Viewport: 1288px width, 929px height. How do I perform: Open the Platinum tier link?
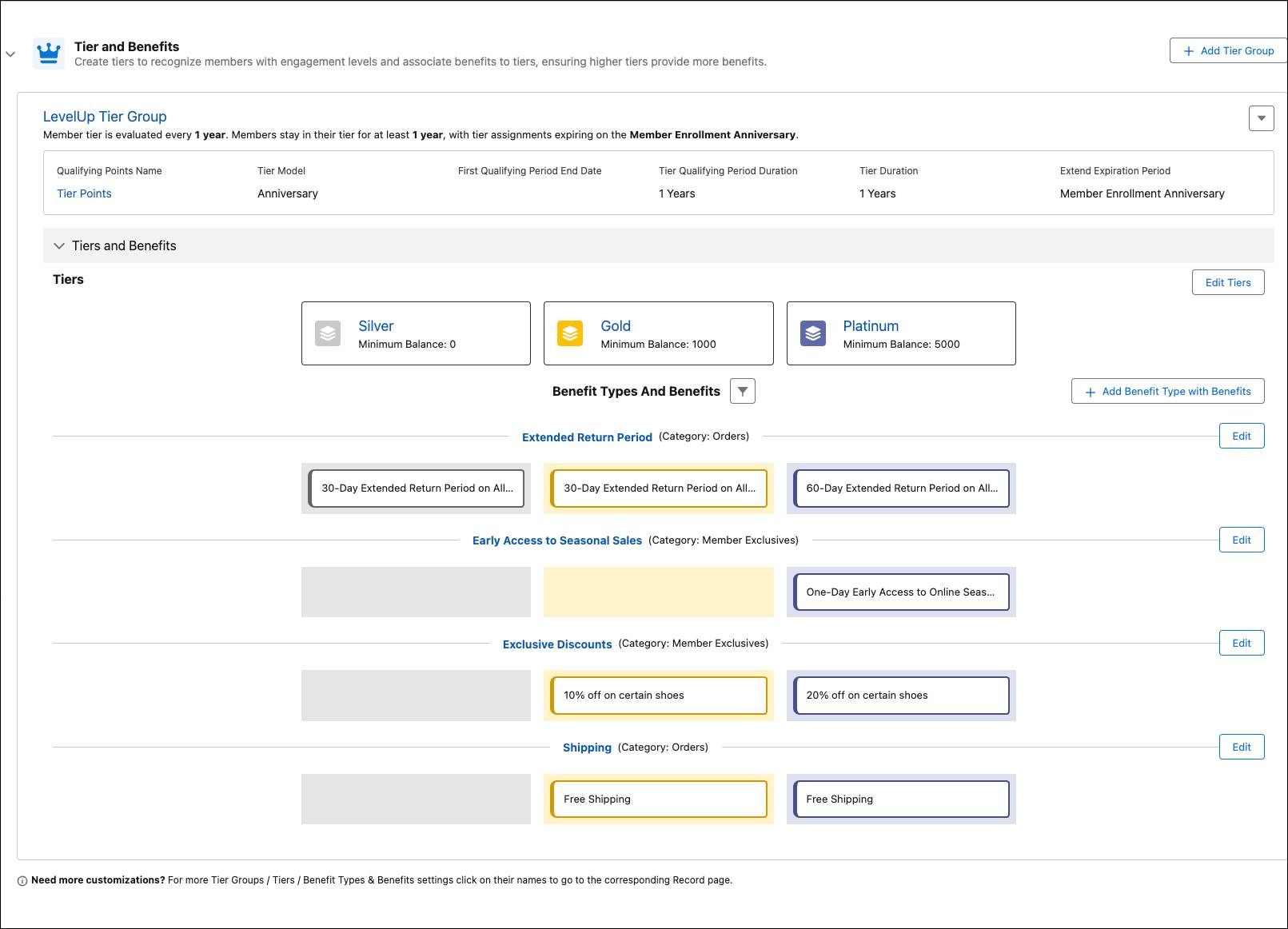[x=871, y=326]
